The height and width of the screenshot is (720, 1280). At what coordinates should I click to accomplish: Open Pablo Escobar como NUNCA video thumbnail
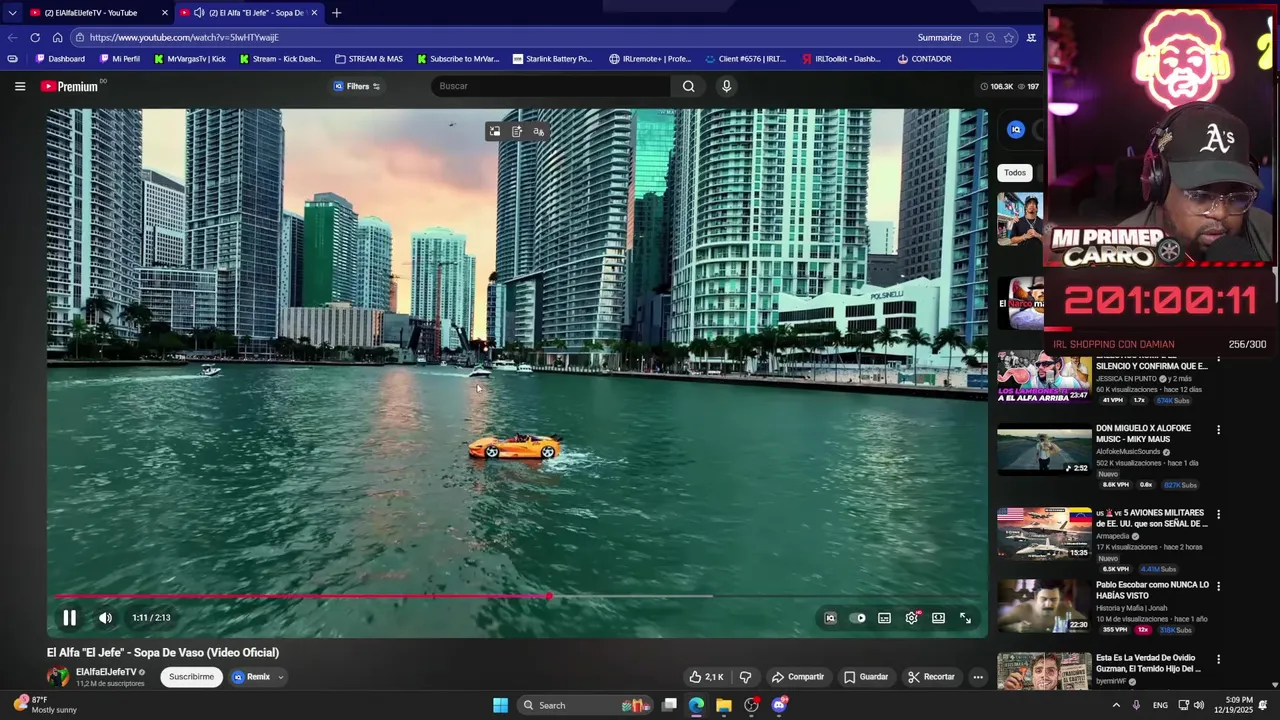[1044, 606]
